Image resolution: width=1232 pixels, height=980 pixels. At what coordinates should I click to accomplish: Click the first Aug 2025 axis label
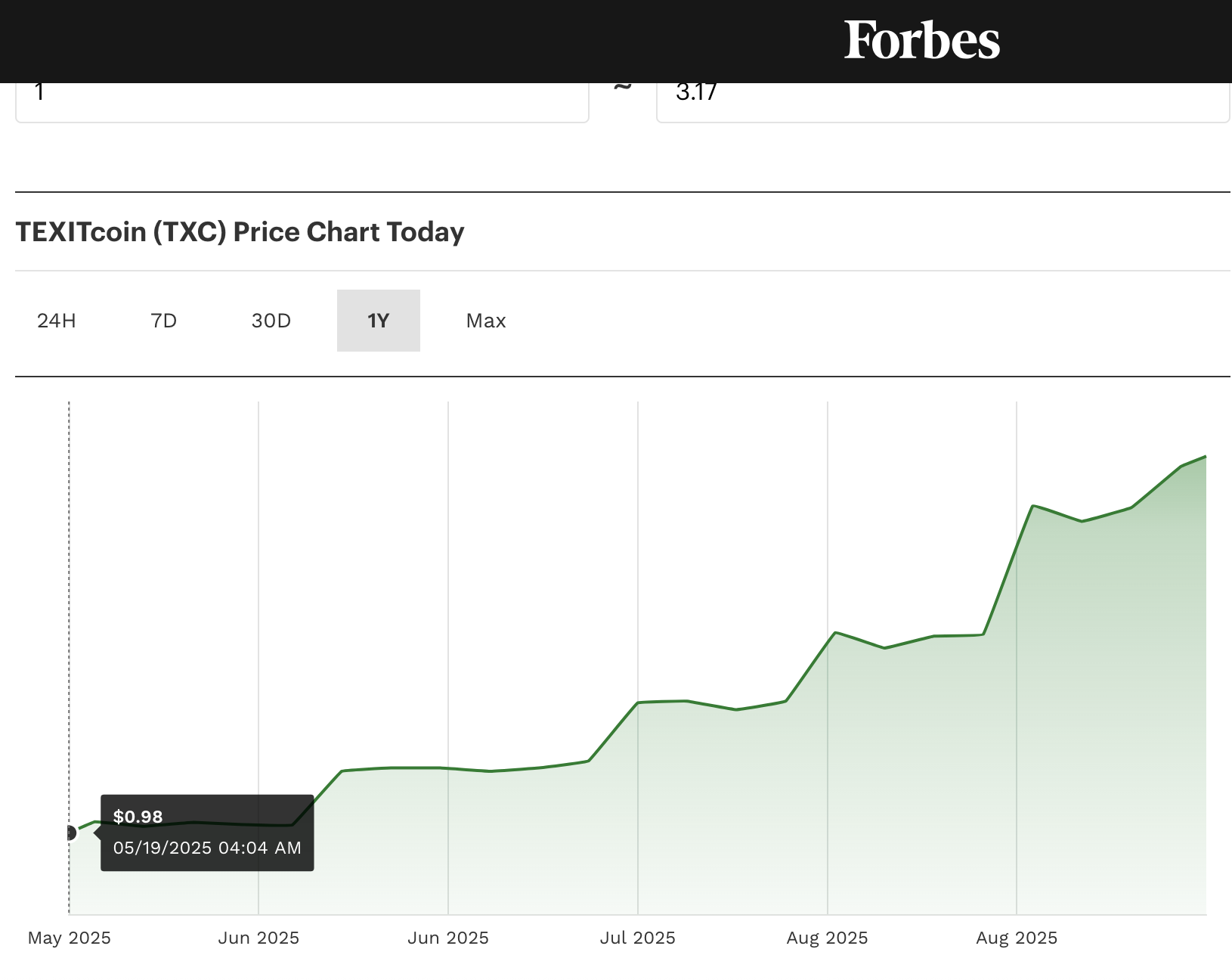828,938
